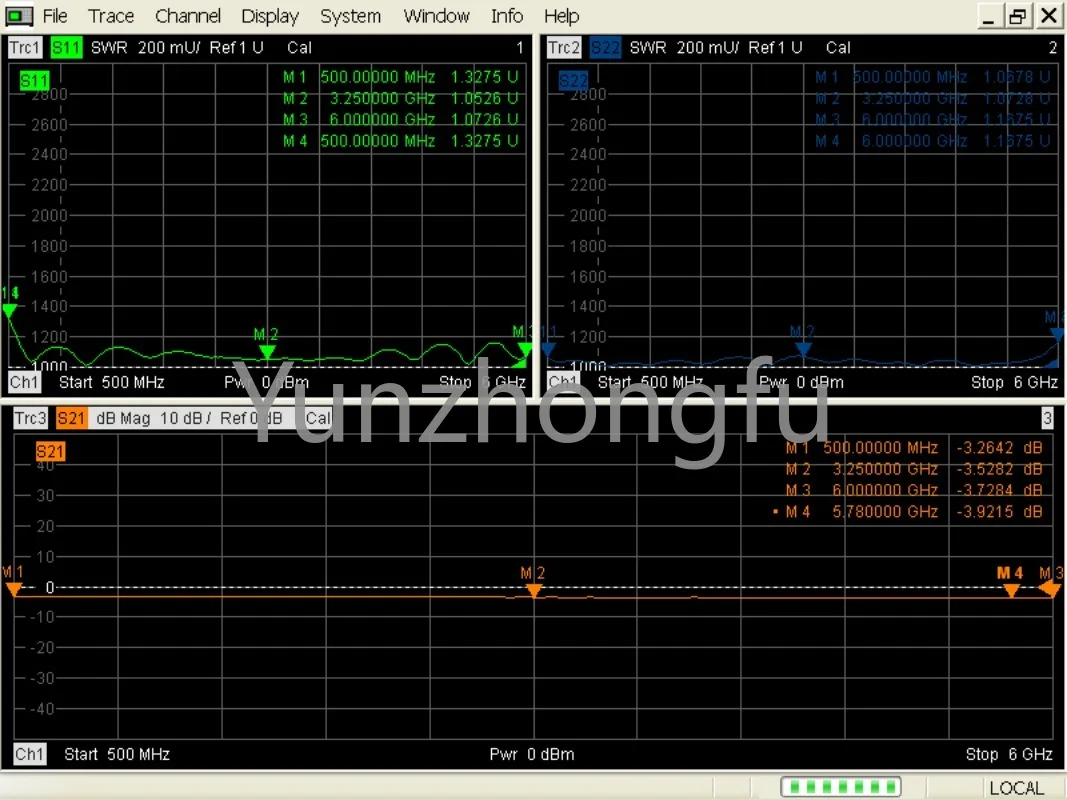Open the Channel menu
Viewport: 1067px width, 800px height.
click(x=188, y=16)
